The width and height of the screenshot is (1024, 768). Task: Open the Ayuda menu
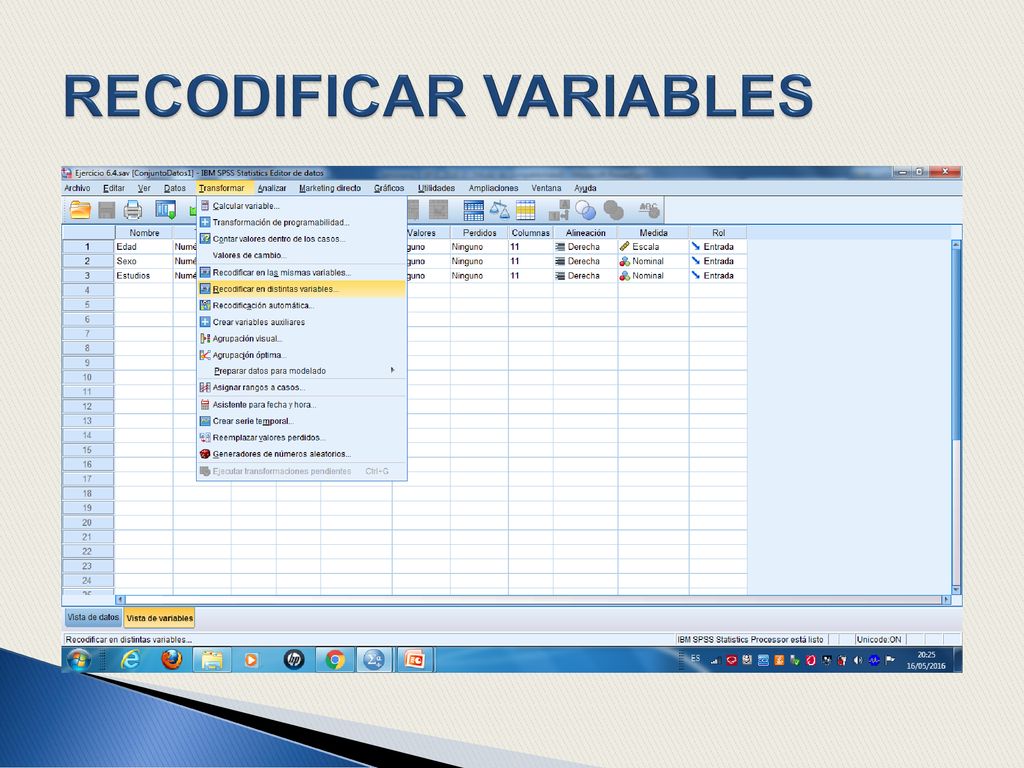[x=585, y=188]
